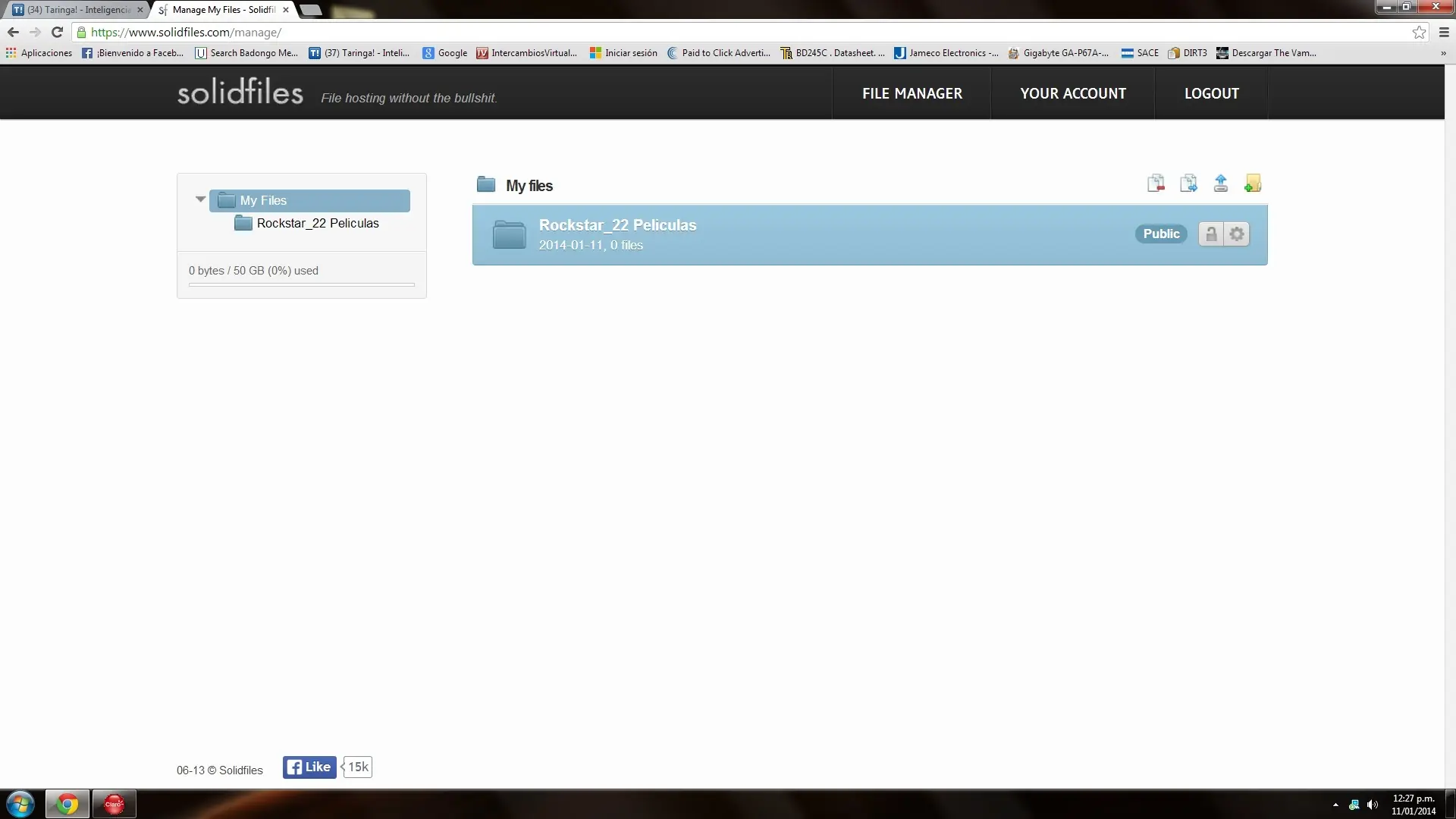1456x819 pixels.
Task: Click the new folder icon
Action: pyautogui.click(x=1253, y=184)
